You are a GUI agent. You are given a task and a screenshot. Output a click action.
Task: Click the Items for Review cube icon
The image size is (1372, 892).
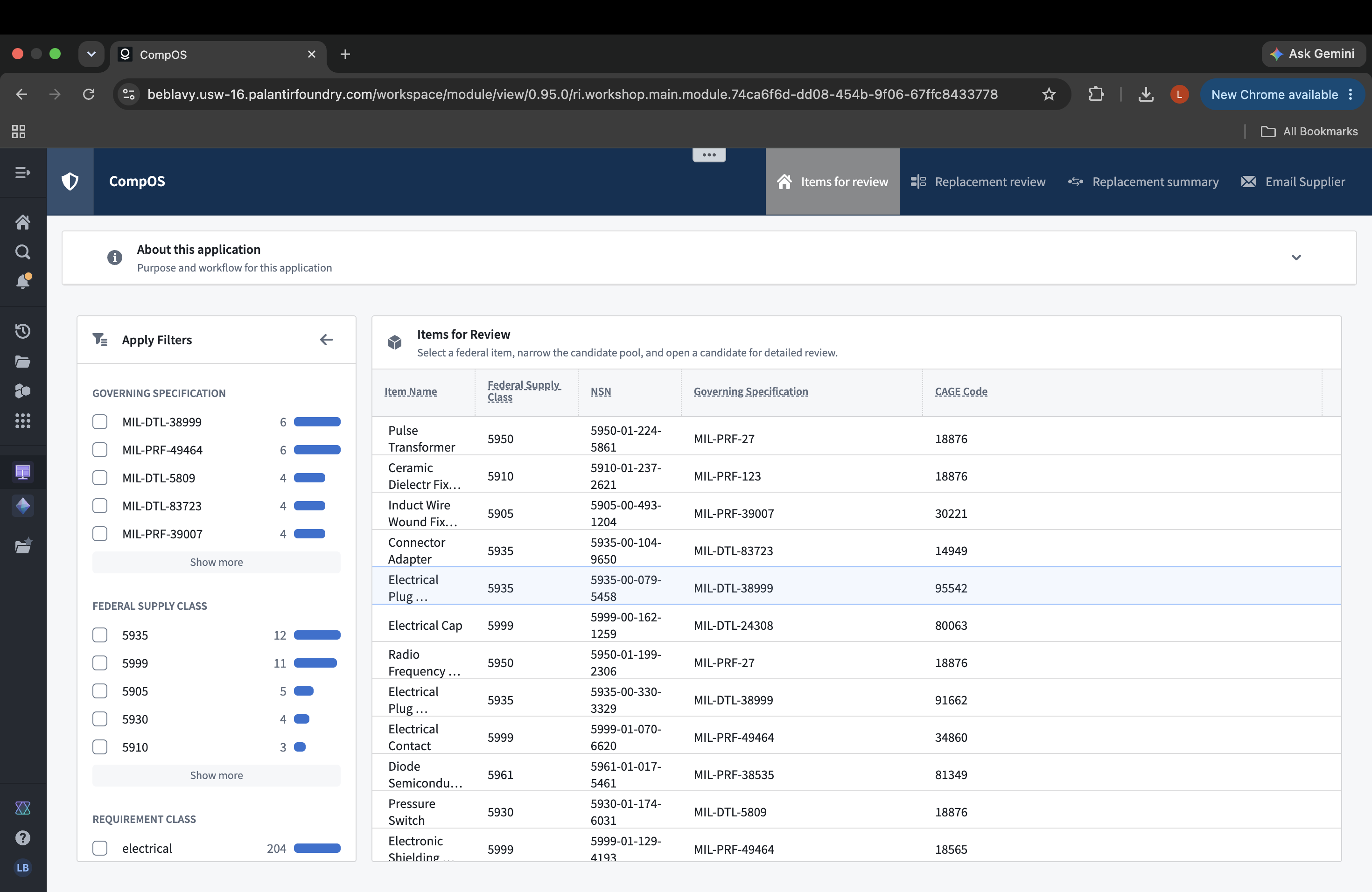394,342
